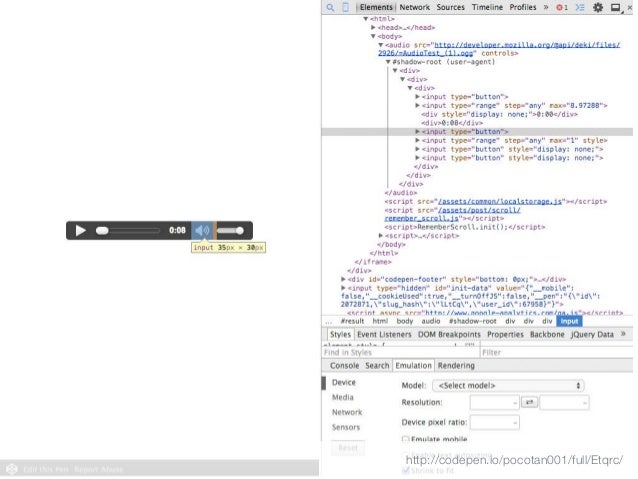Screen dimensions: 638x479
Task: Close DevTools with the X icon
Action: tap(629, 7)
